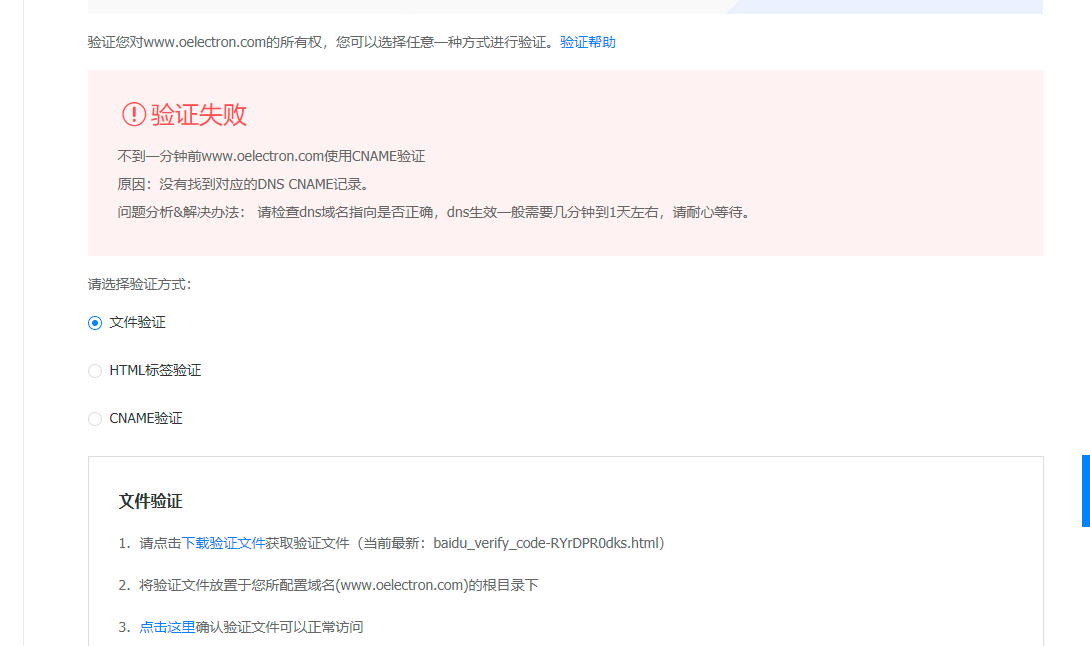Viewport: 1090px width, 646px height.
Task: Click the CNAME验证 option label text
Action: point(146,419)
